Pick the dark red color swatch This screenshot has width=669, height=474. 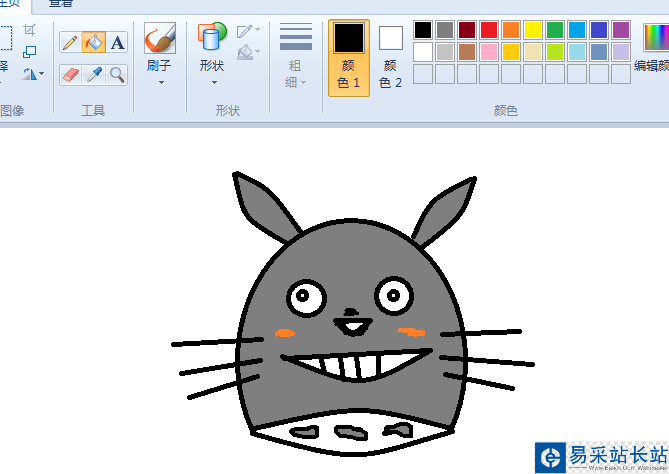point(467,30)
